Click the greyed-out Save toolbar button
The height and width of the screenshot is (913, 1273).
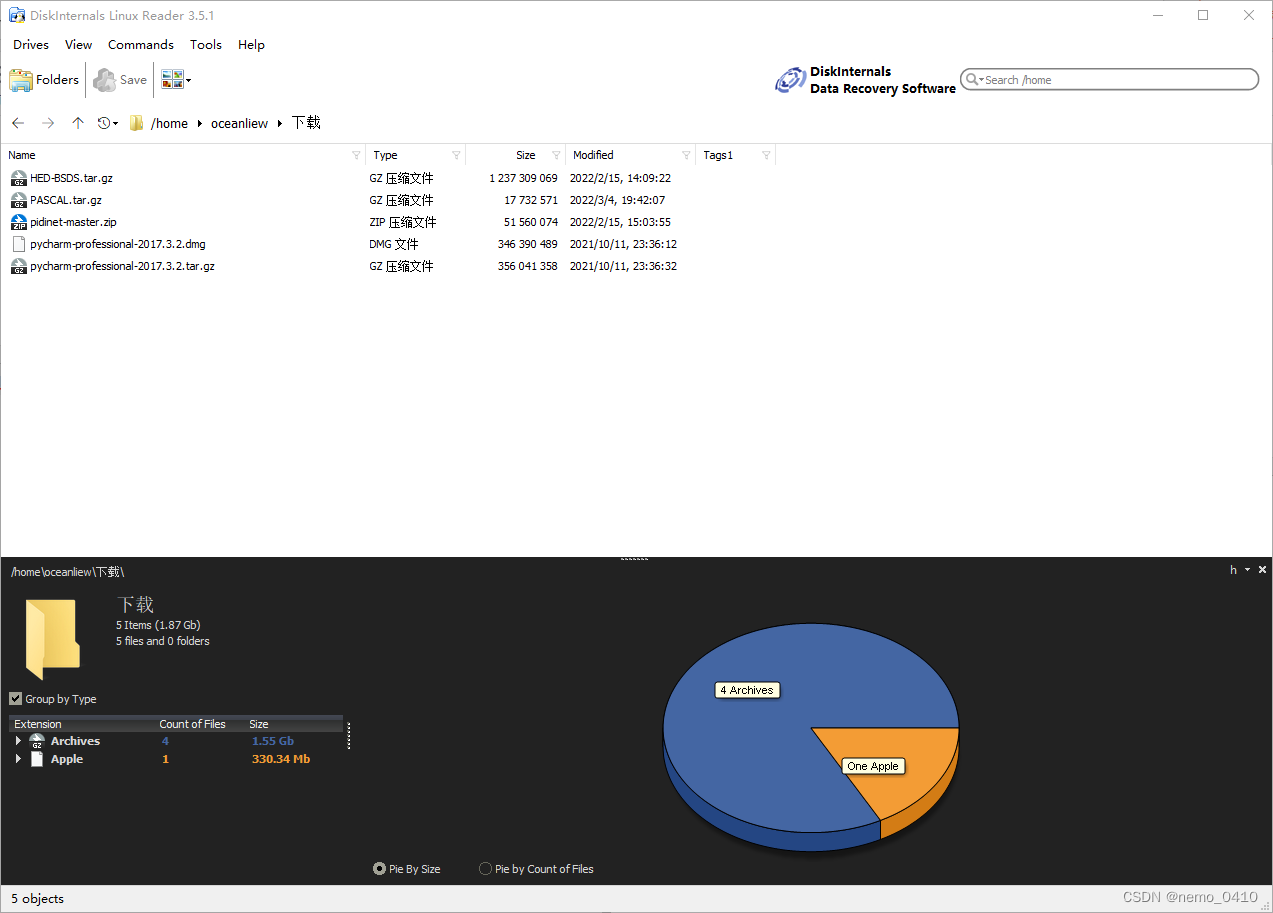click(x=120, y=80)
